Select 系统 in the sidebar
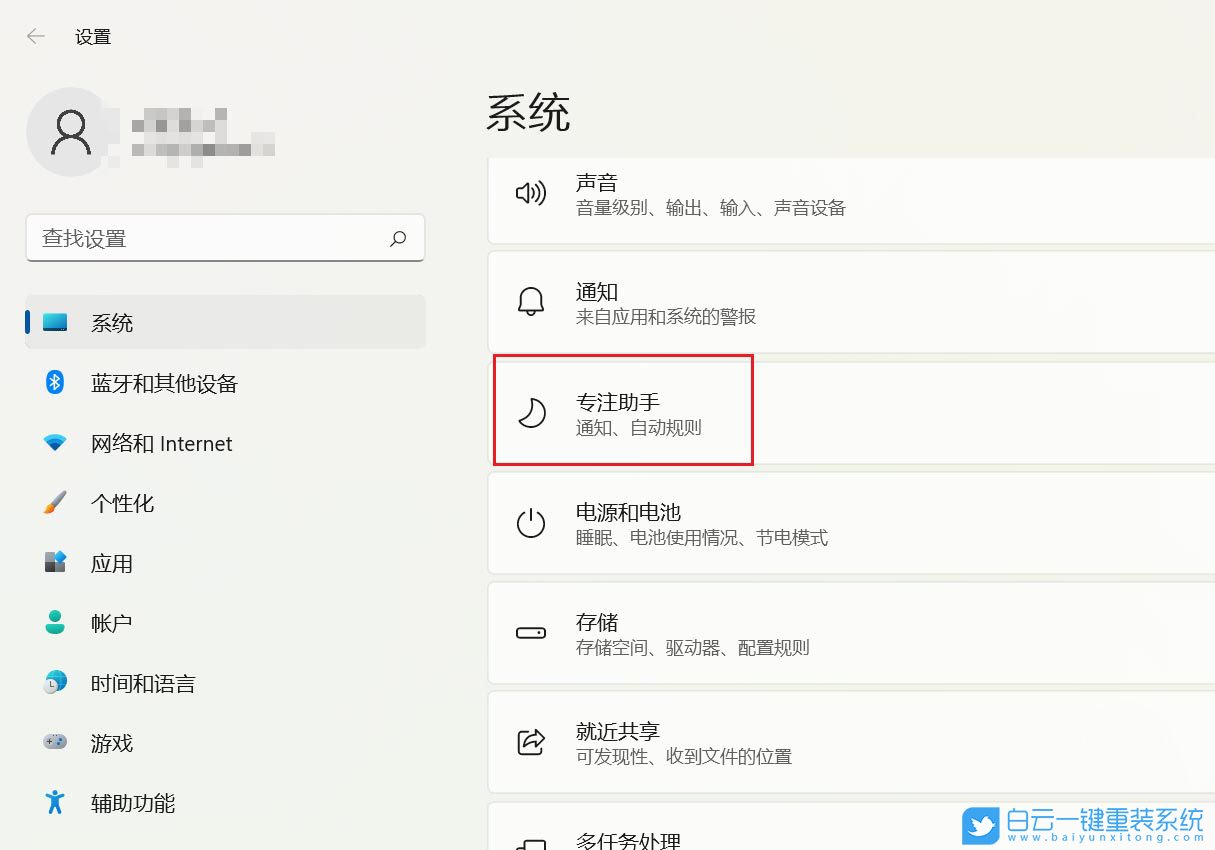The image size is (1215, 850). point(113,322)
